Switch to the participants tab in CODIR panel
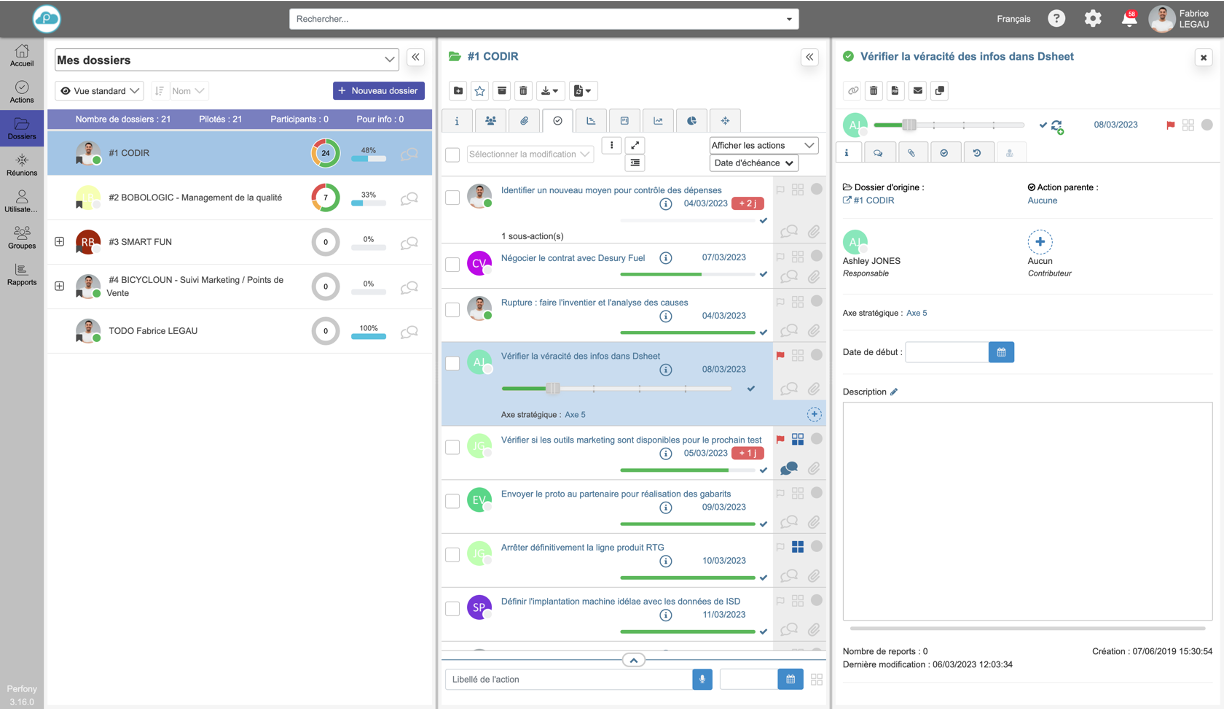The height and width of the screenshot is (710, 1224). pyautogui.click(x=490, y=121)
